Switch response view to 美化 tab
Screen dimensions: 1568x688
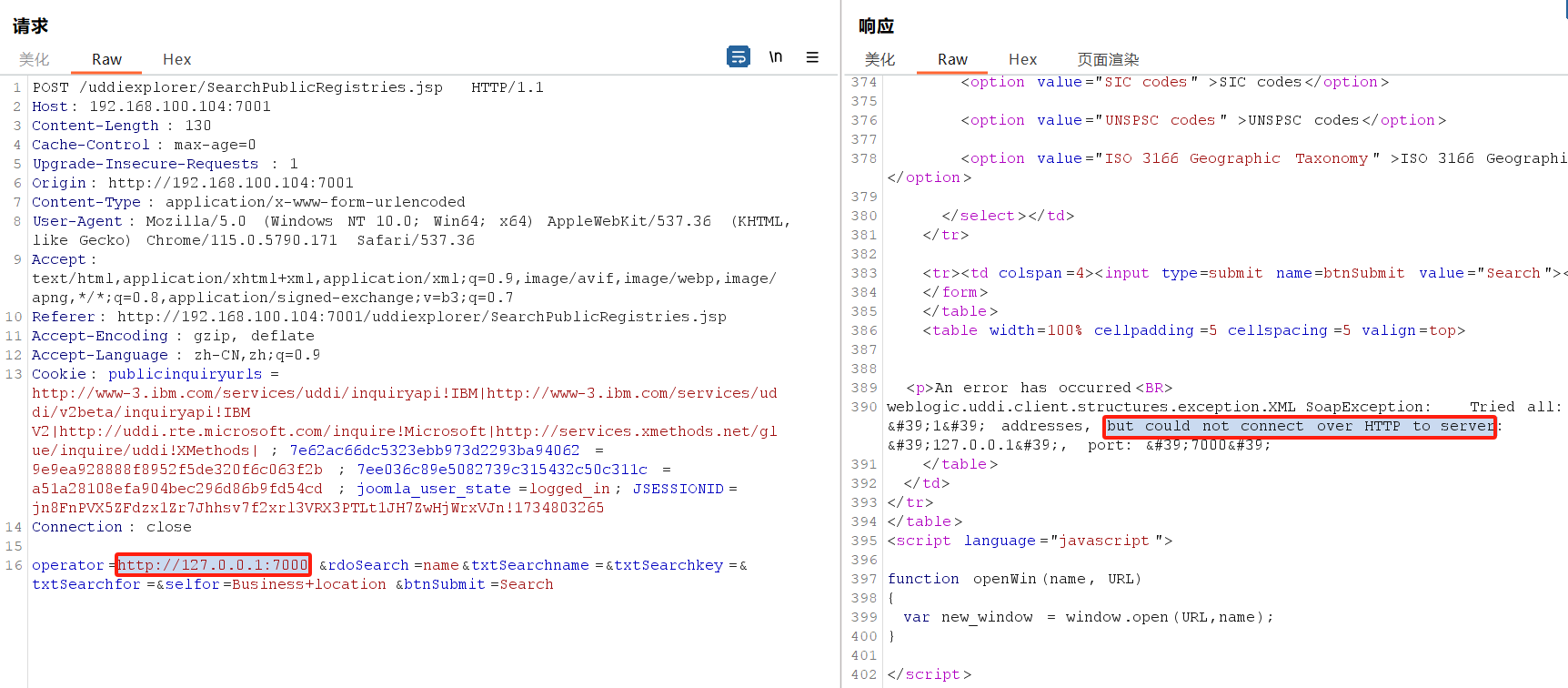click(x=879, y=59)
